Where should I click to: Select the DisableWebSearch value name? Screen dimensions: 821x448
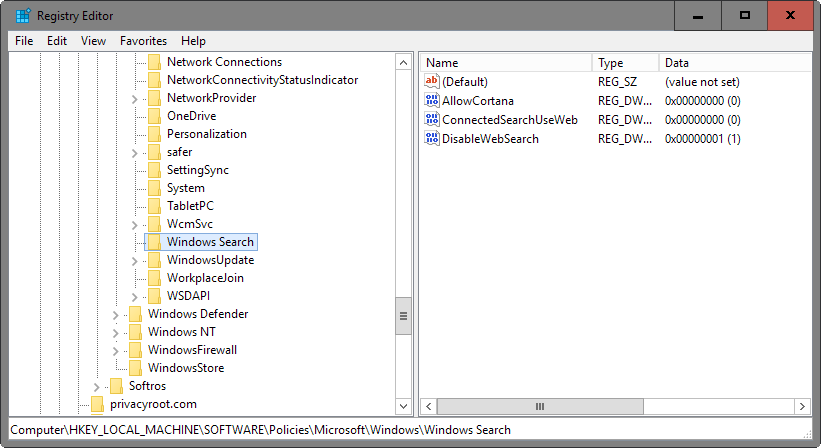490,139
